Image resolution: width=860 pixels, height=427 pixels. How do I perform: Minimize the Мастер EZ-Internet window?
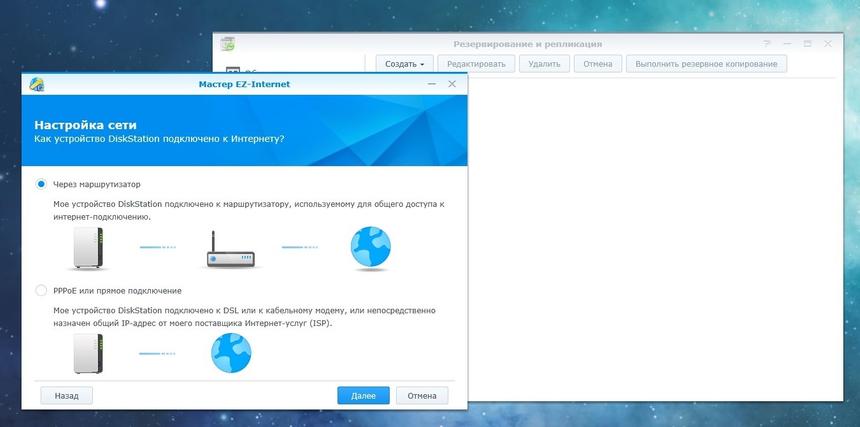click(432, 84)
